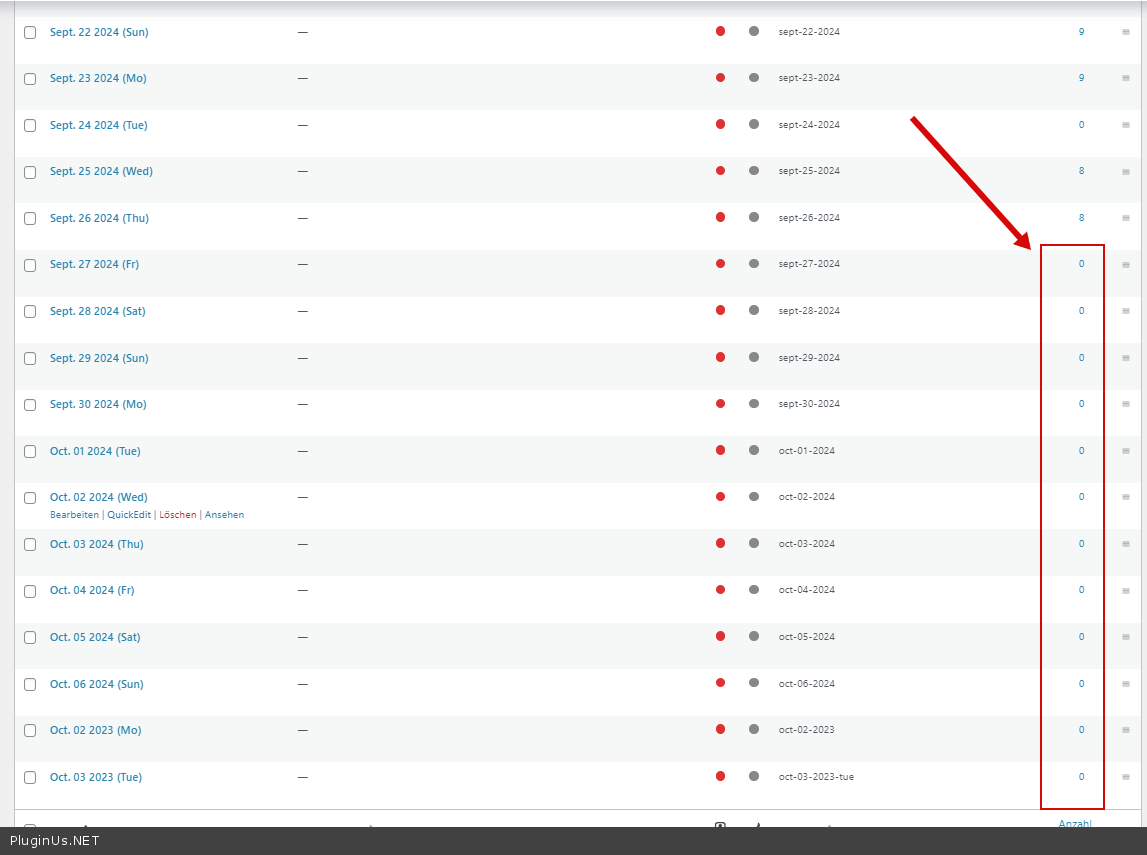
Task: Click the drag handle on Oct. 01 row
Action: tap(1125, 451)
